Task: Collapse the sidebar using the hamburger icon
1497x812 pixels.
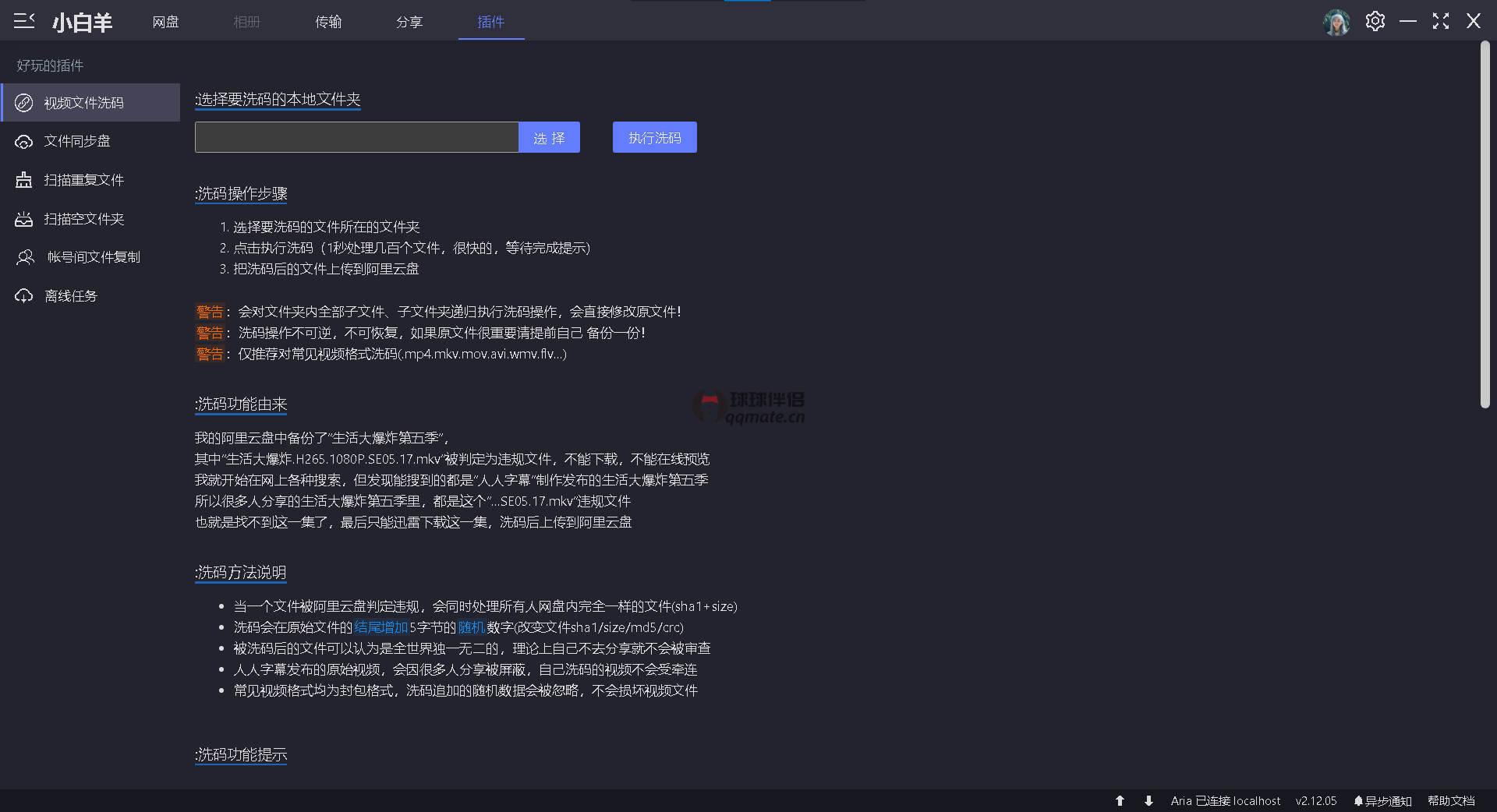Action: pos(24,21)
